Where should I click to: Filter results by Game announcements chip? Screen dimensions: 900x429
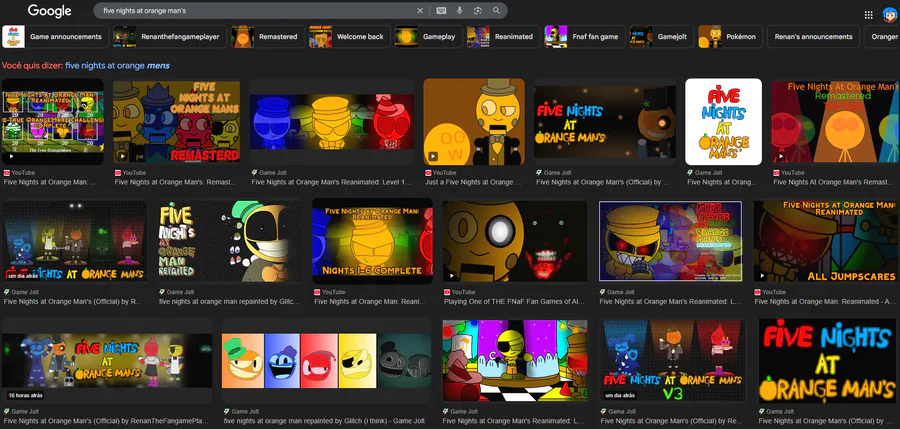click(55, 37)
